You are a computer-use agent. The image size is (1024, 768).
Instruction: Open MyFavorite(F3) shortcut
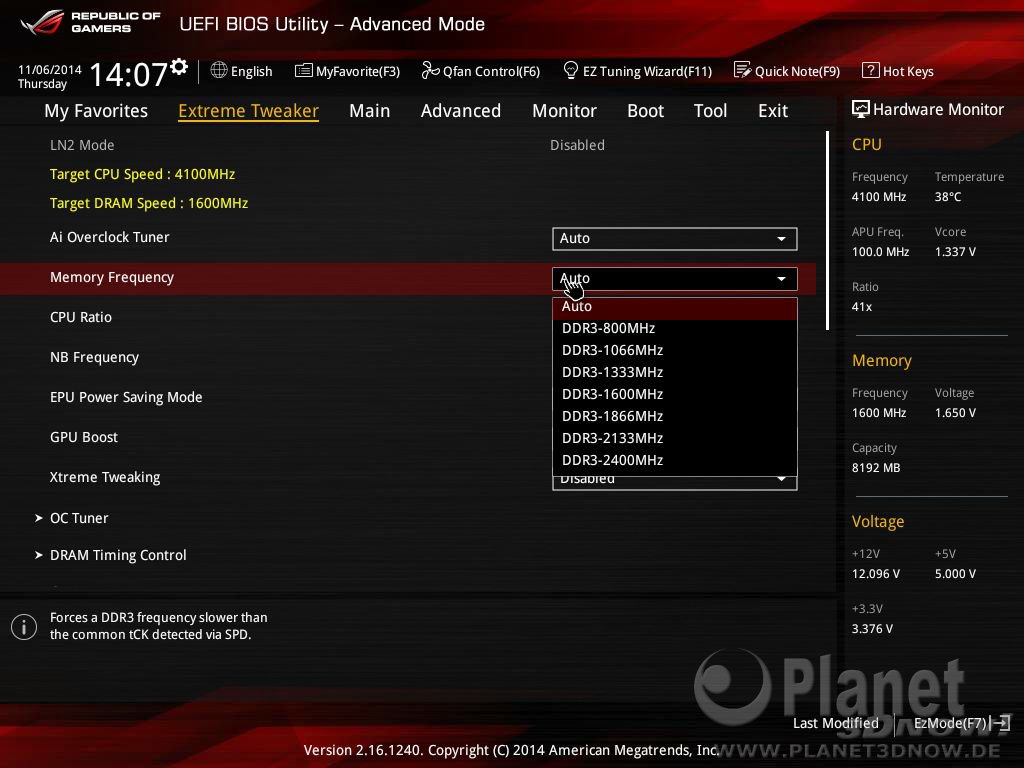pyautogui.click(x=347, y=71)
